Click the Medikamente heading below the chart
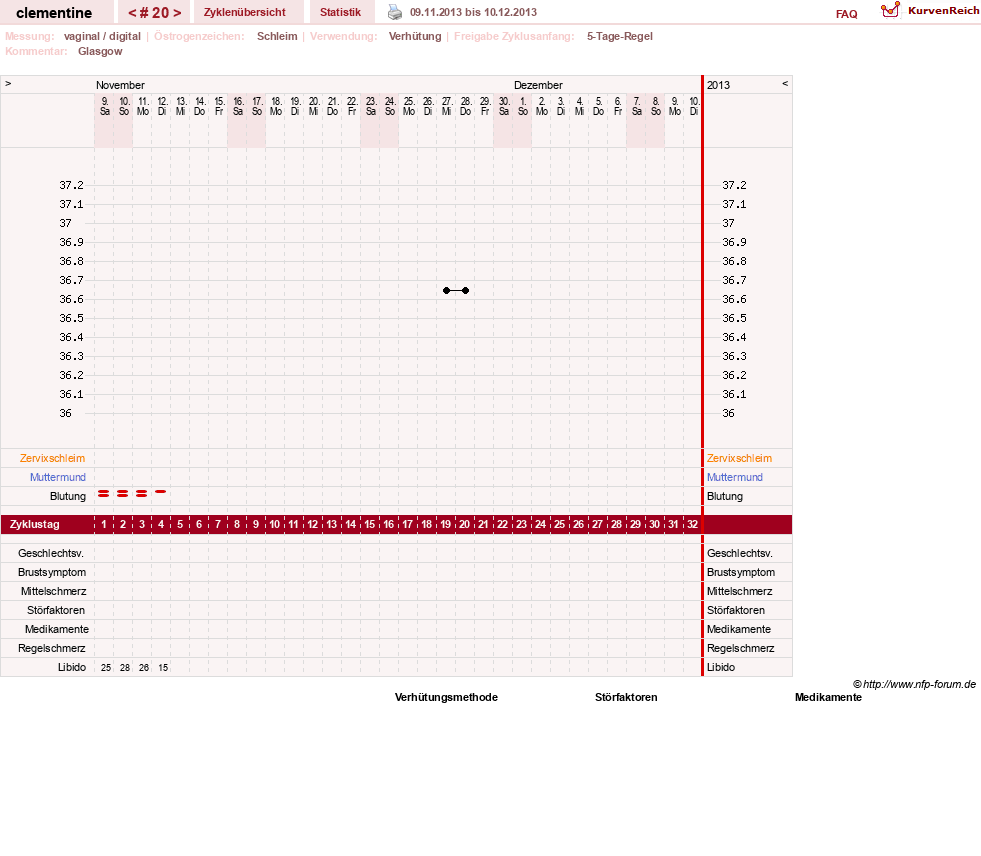981x856 pixels. pos(828,697)
